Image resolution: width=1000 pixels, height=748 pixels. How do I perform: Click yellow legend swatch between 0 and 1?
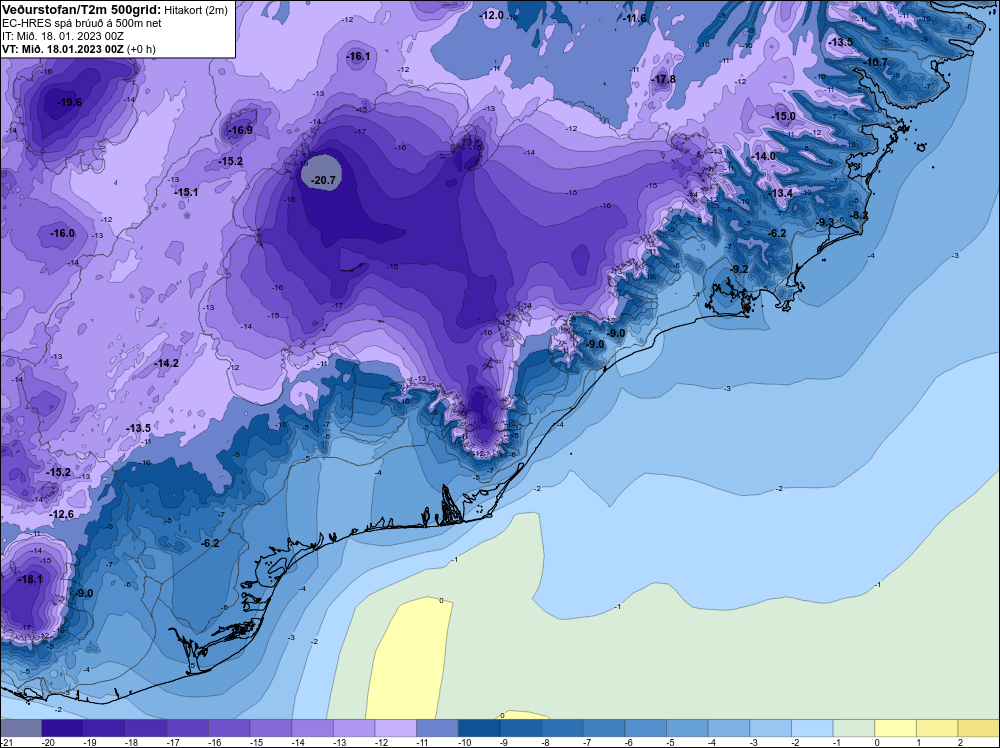(x=895, y=728)
